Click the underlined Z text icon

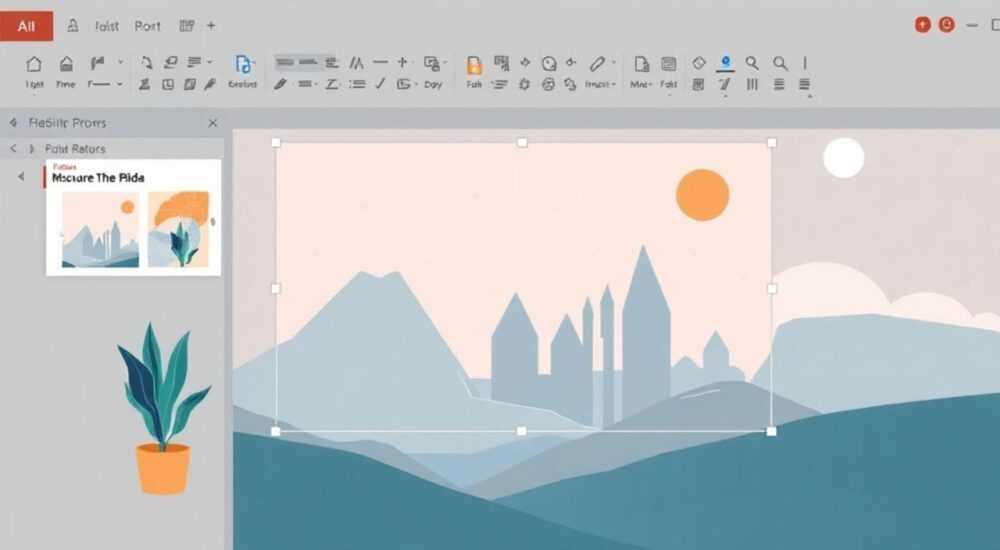(x=332, y=84)
